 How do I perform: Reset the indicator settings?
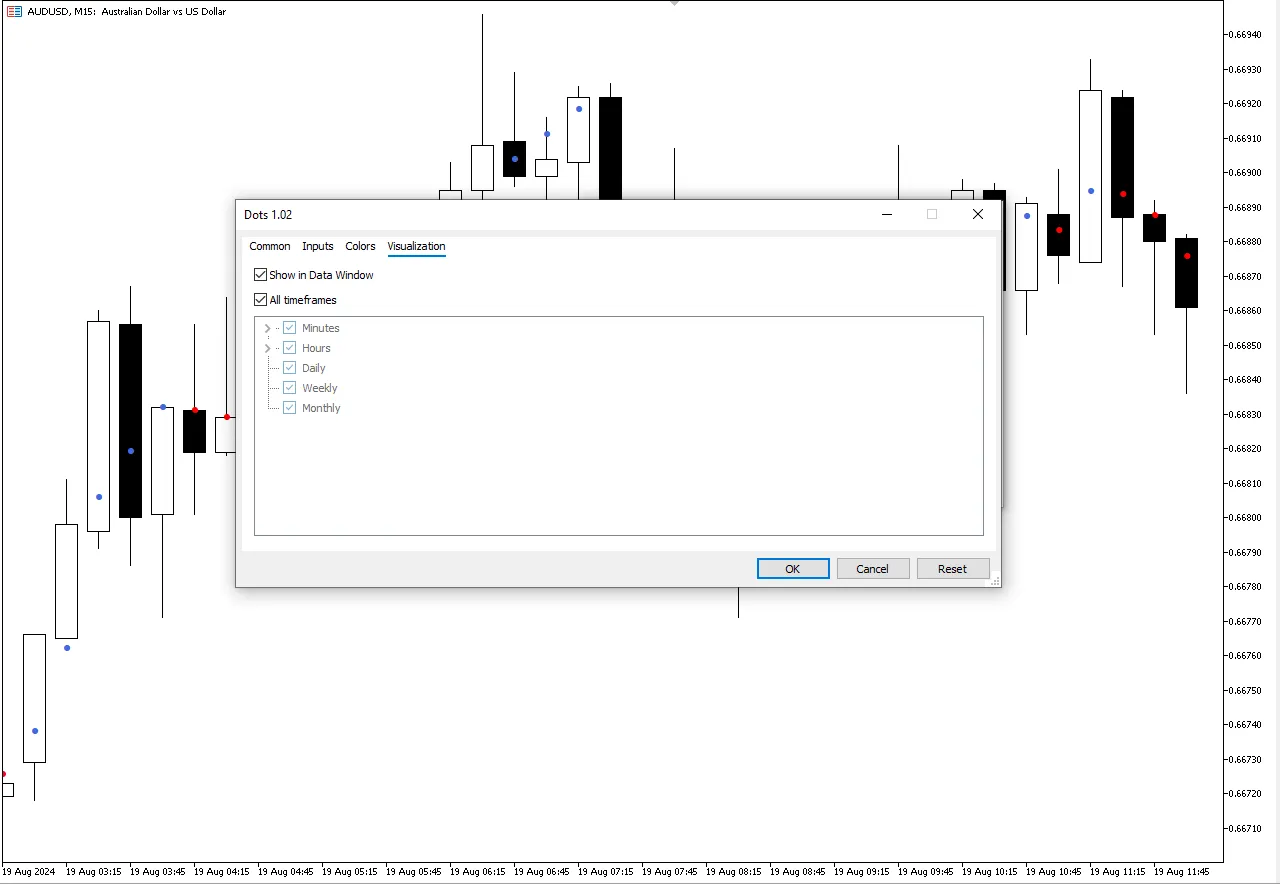point(953,569)
